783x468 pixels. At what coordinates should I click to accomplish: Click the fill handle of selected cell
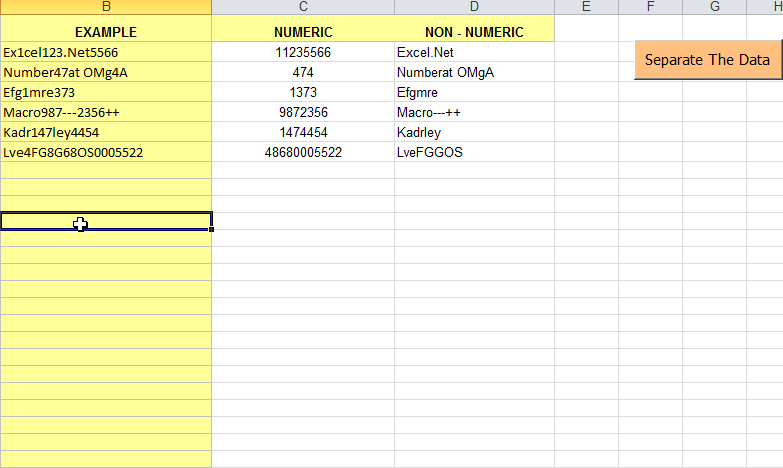[x=212, y=229]
